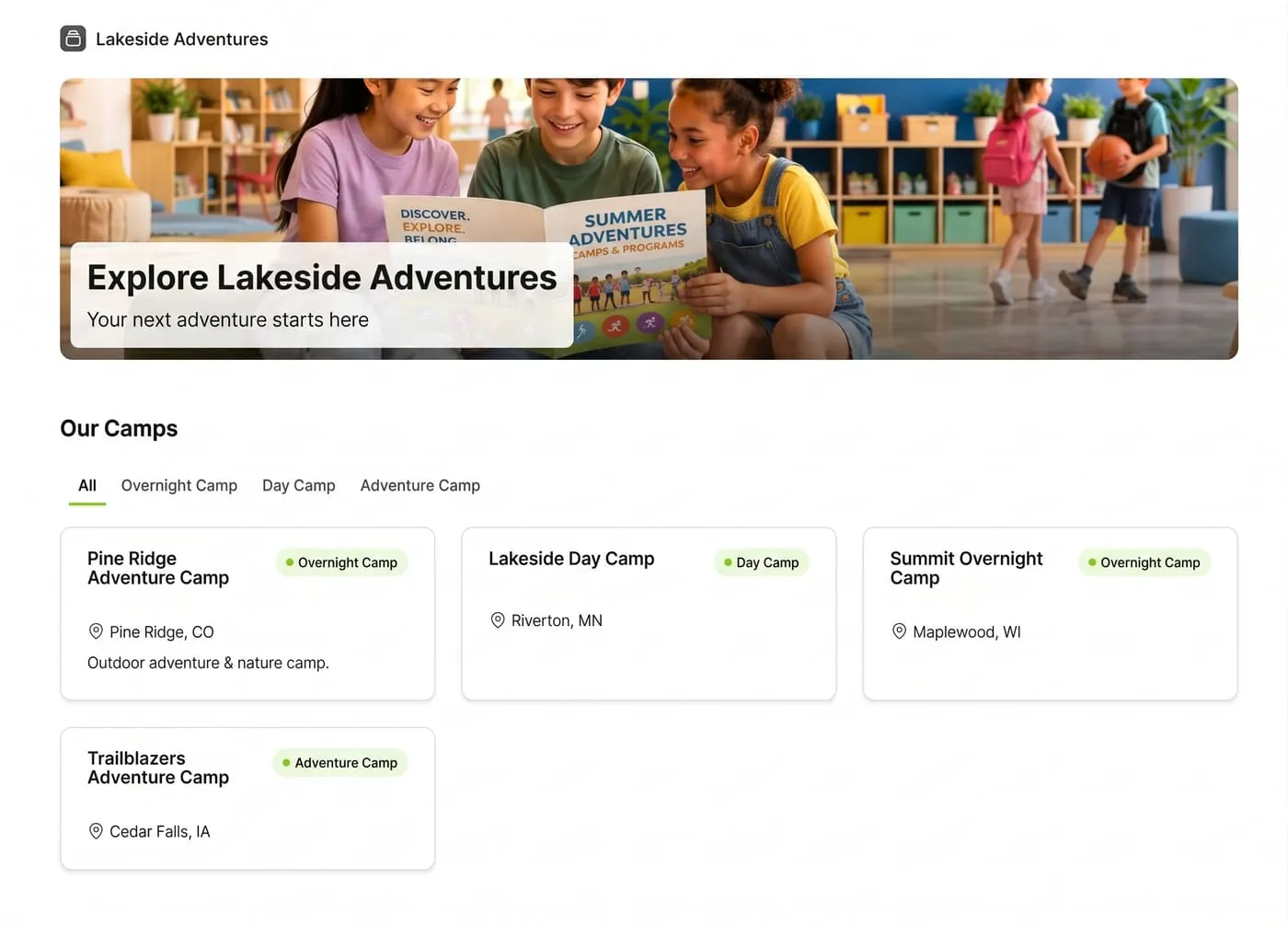The height and width of the screenshot is (937, 1288).
Task: Click 'Outdoor adventure & nature camp.' description
Action: coord(208,663)
